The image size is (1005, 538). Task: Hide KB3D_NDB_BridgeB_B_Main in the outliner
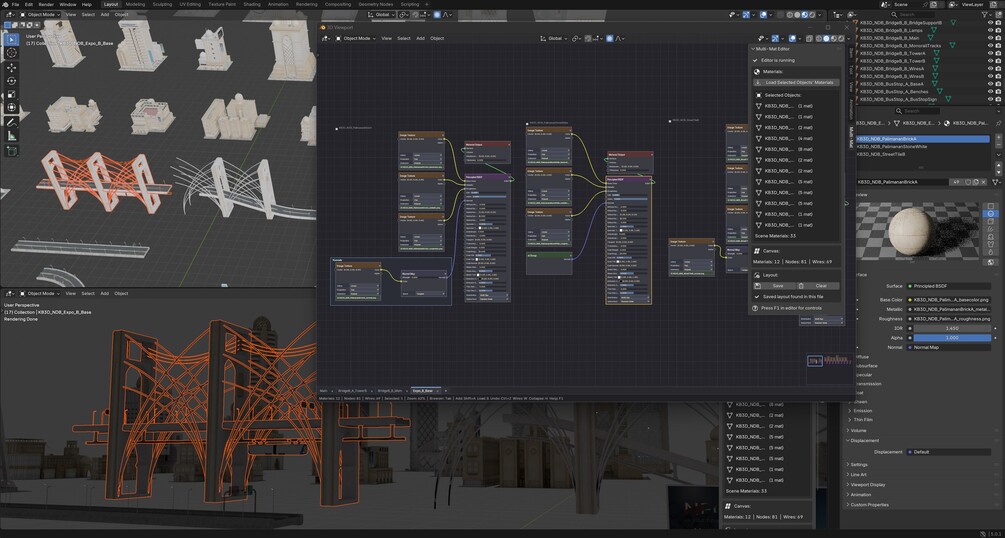click(990, 38)
